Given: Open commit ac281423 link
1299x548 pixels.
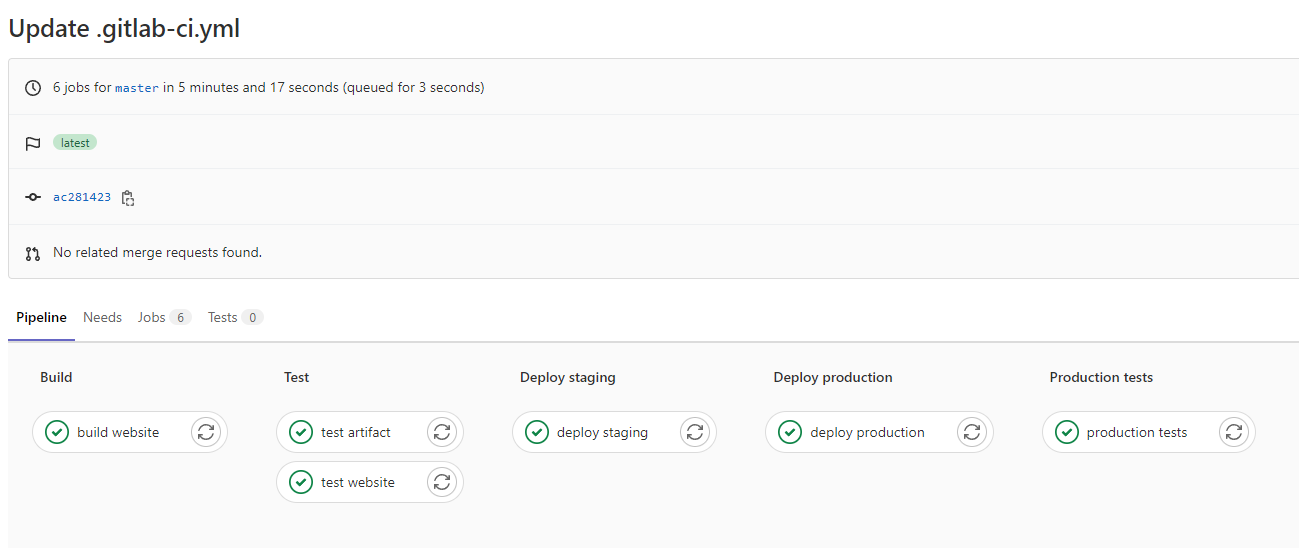Looking at the screenshot, I should tap(82, 197).
